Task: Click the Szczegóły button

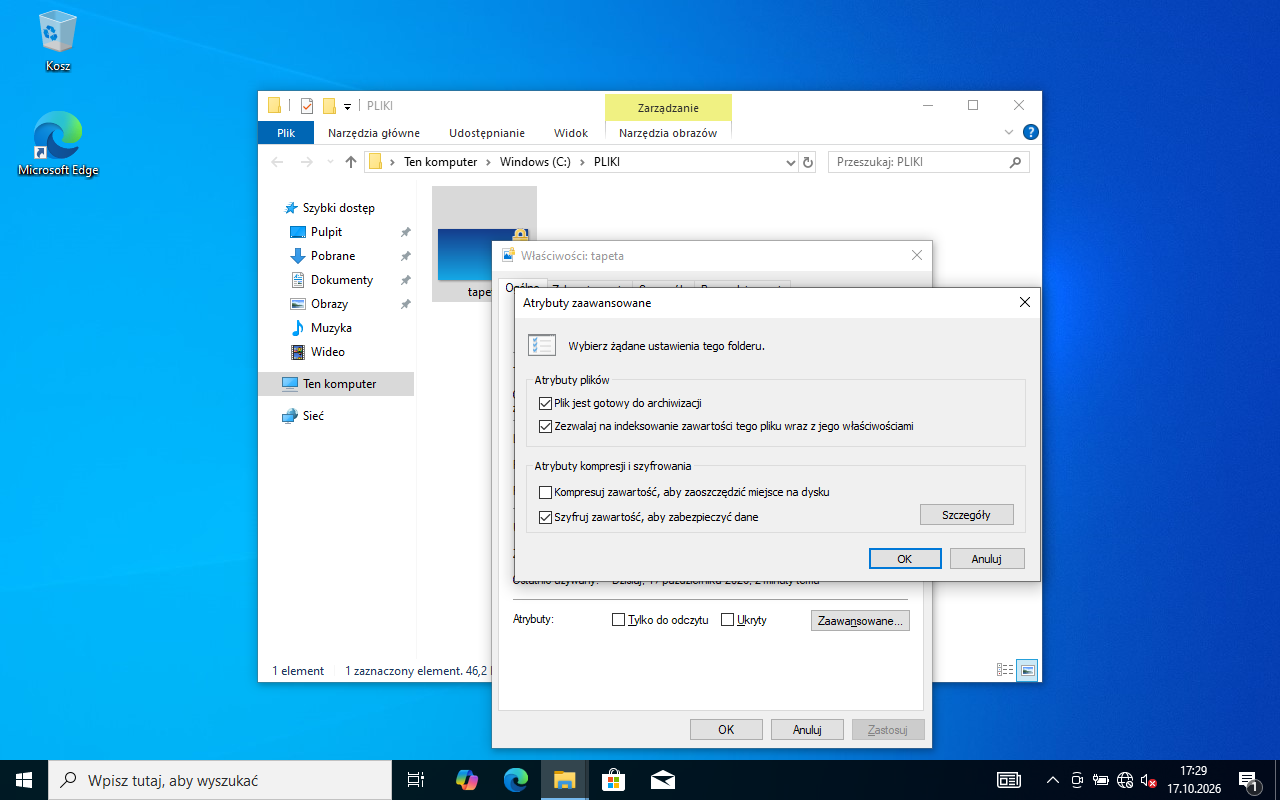Action: click(x=966, y=515)
